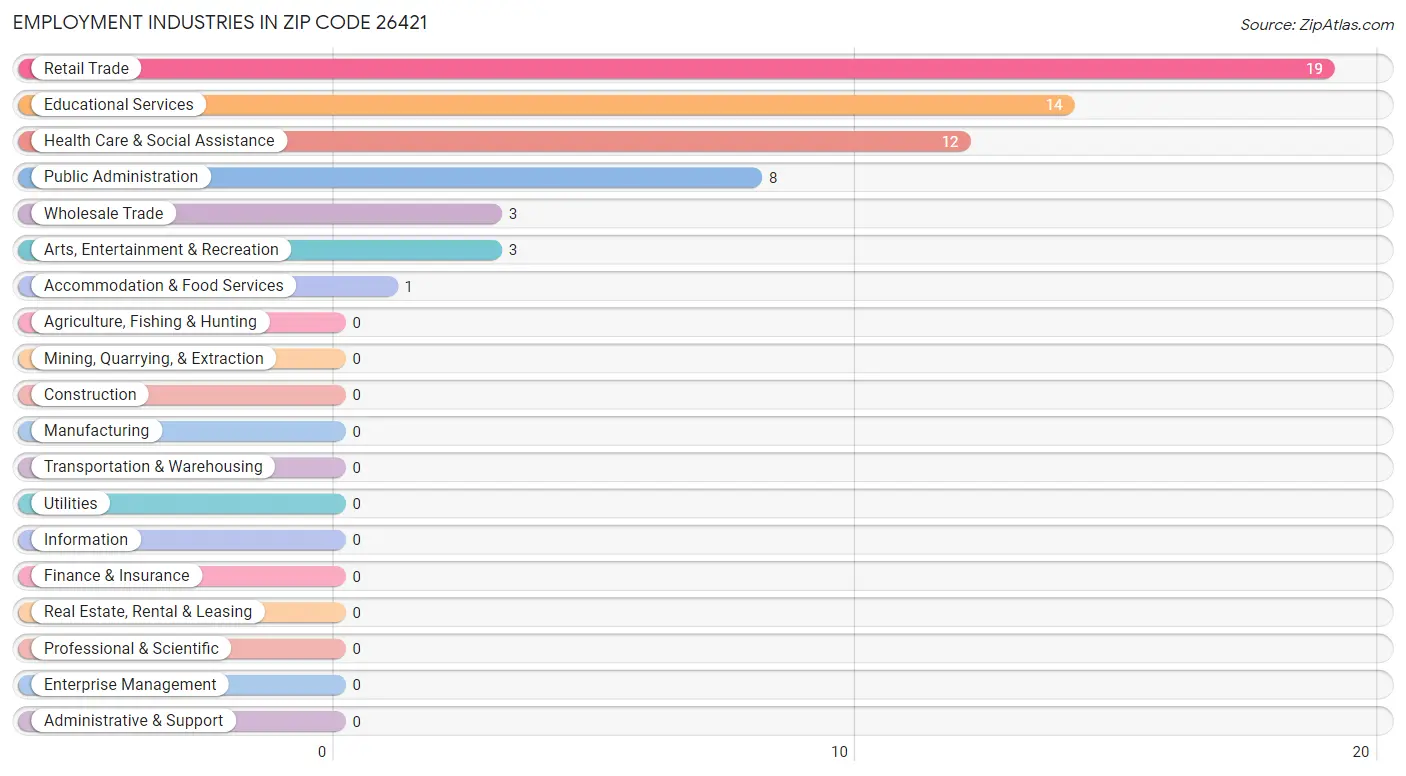Viewport: 1406px width, 776px height.
Task: Click the x-axis tick label 20
Action: (1360, 752)
